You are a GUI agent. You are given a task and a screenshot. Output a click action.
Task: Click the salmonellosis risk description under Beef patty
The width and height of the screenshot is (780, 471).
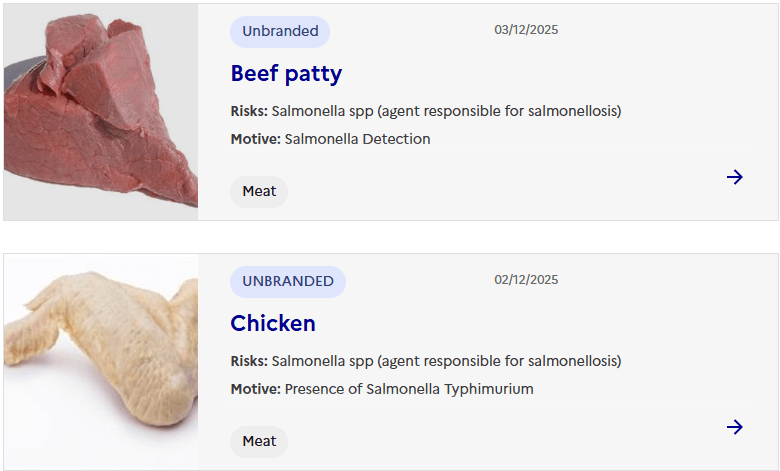coord(446,111)
